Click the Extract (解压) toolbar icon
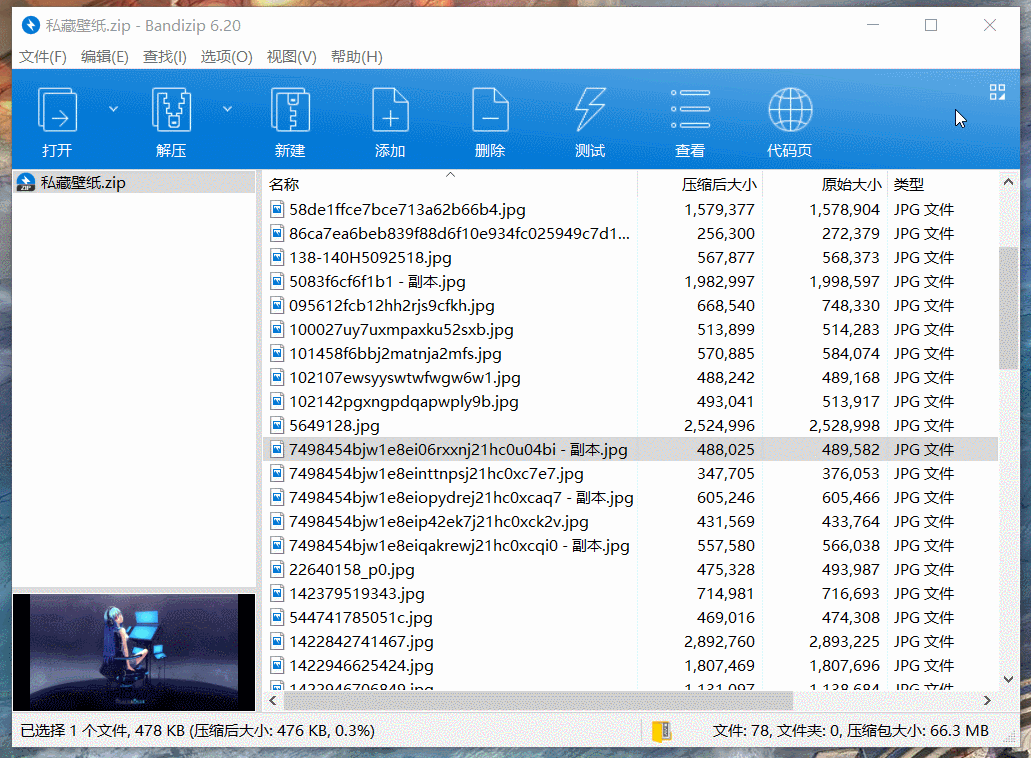The height and width of the screenshot is (758, 1031). [171, 111]
